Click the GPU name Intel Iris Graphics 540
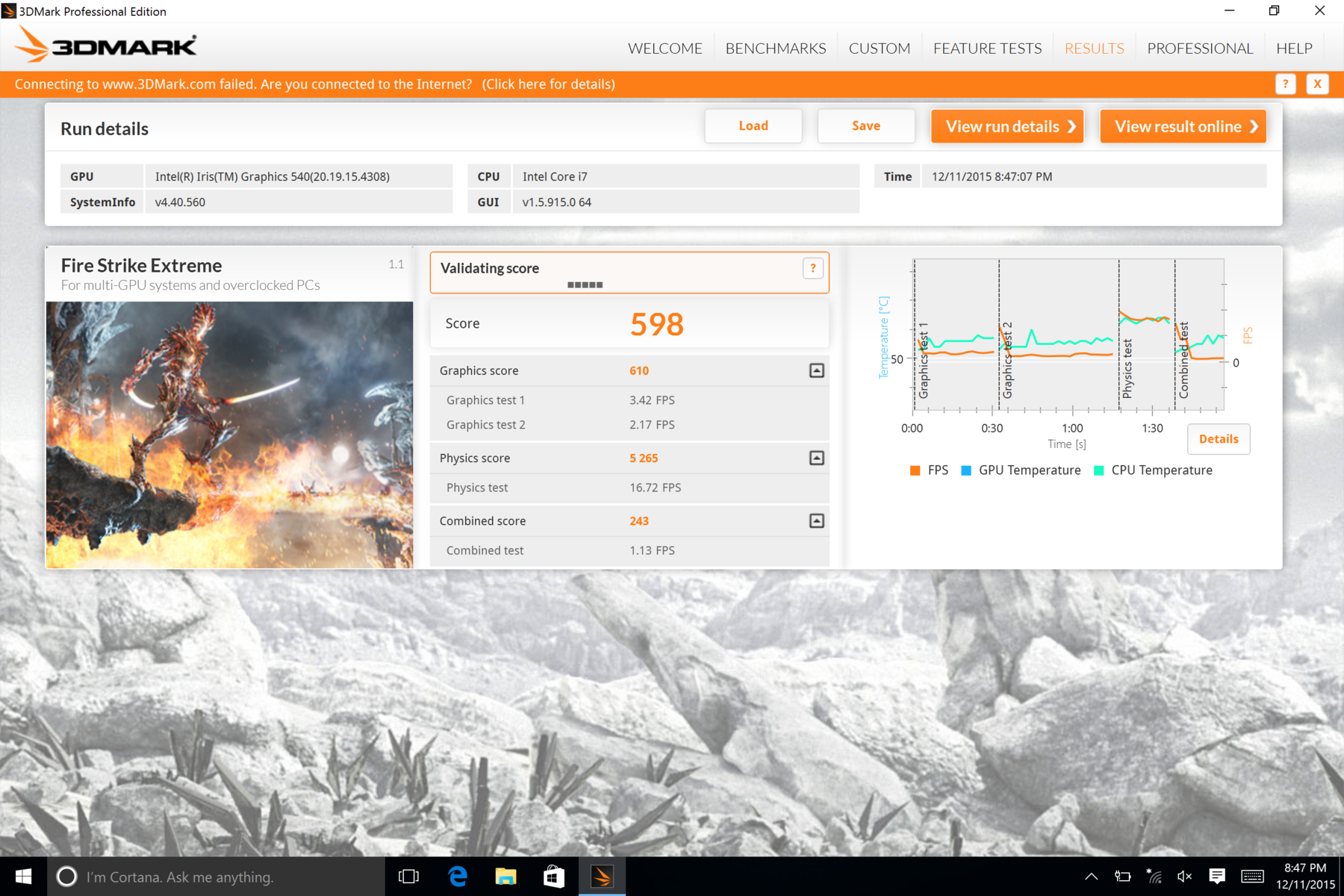The image size is (1344, 896). pos(273,177)
